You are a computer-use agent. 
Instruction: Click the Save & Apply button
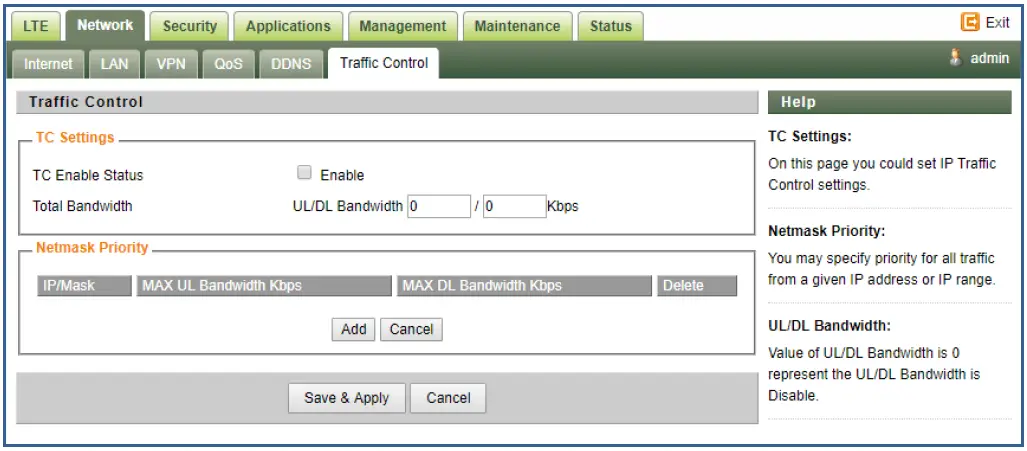tap(346, 398)
